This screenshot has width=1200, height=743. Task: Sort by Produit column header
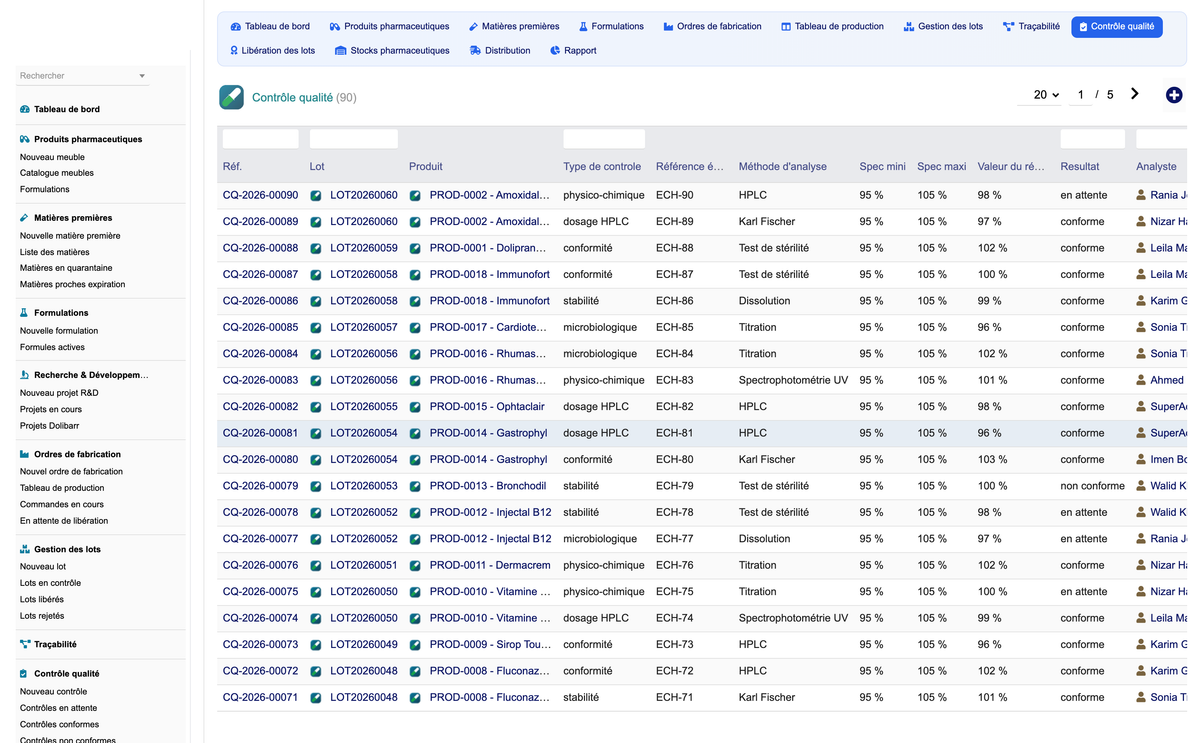pos(425,167)
